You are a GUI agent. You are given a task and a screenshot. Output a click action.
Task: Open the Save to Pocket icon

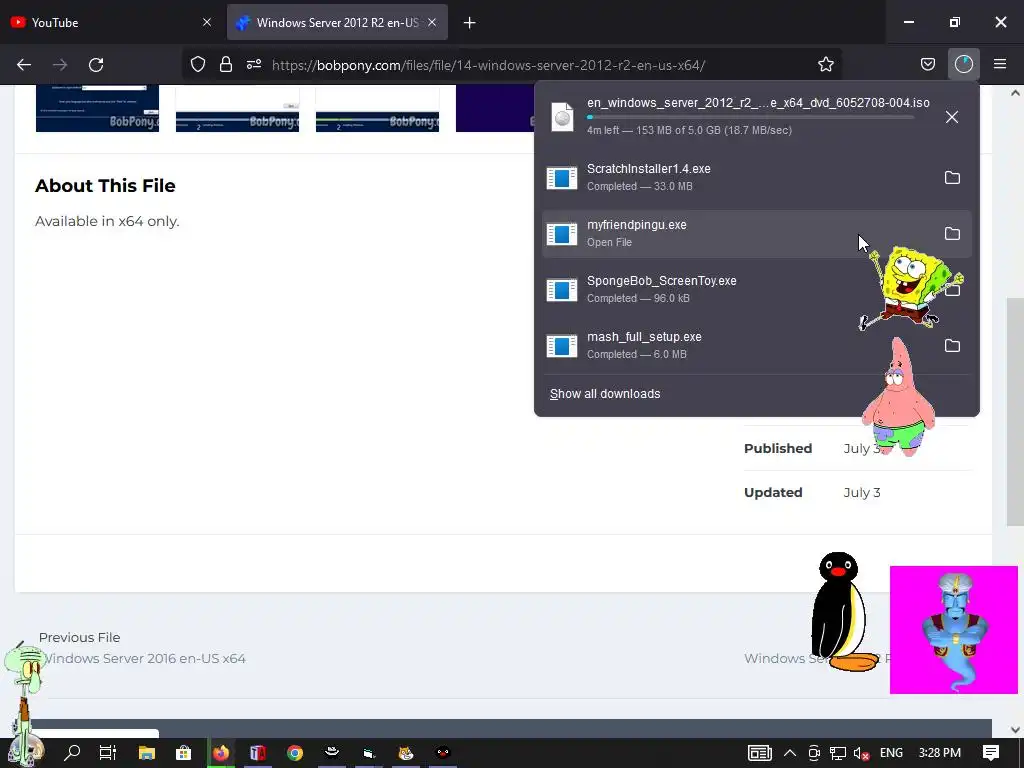click(927, 65)
